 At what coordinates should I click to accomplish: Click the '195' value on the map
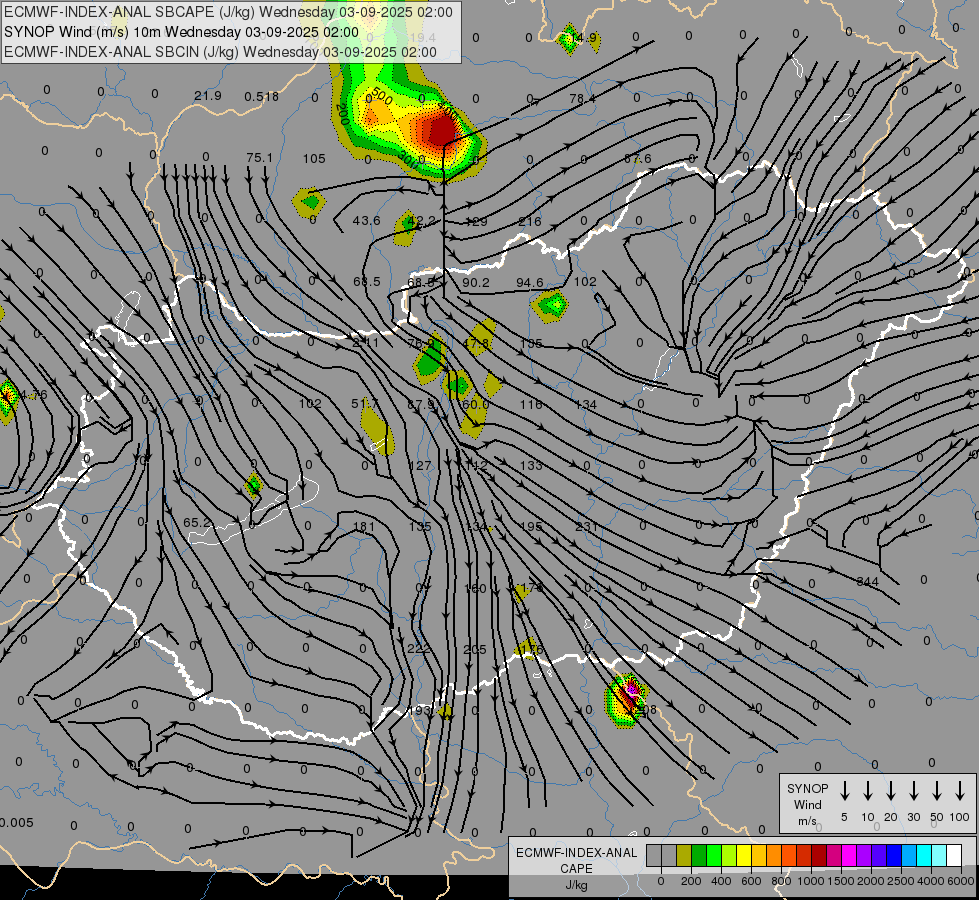[531, 527]
